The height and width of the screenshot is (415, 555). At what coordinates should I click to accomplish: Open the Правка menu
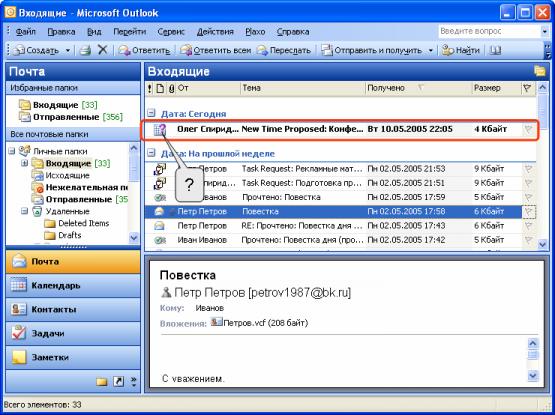(61, 32)
